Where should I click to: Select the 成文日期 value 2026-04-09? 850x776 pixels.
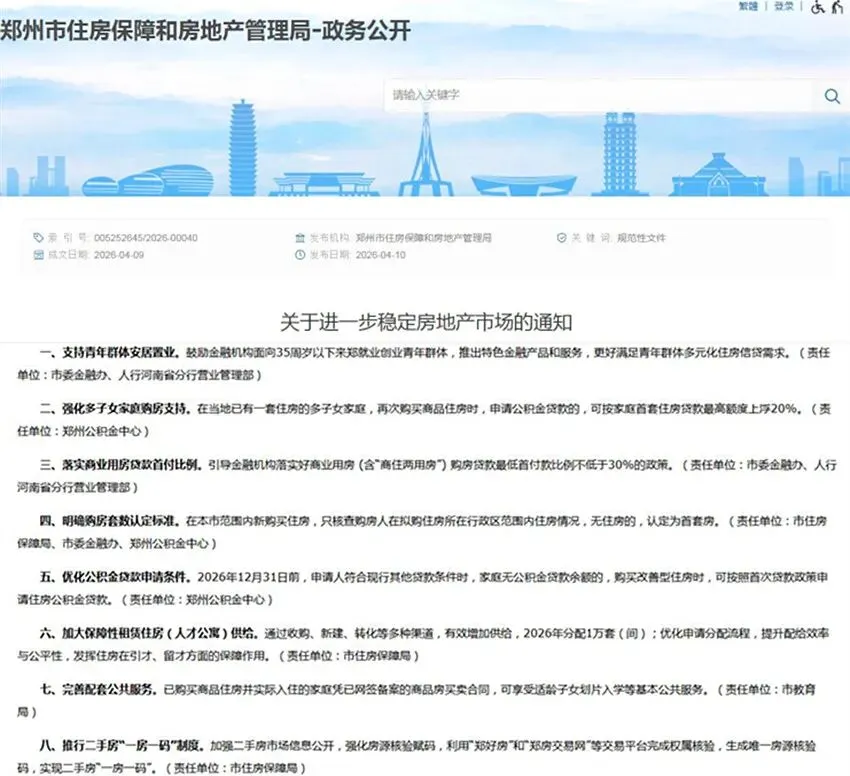tap(119, 255)
